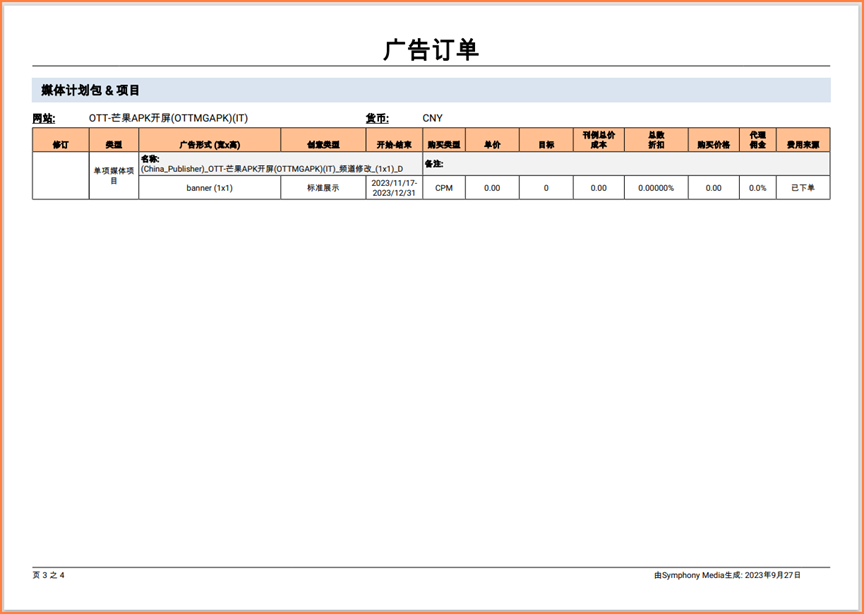The image size is (864, 614).
Task: Click the 总数折扣 column header
Action: [656, 139]
